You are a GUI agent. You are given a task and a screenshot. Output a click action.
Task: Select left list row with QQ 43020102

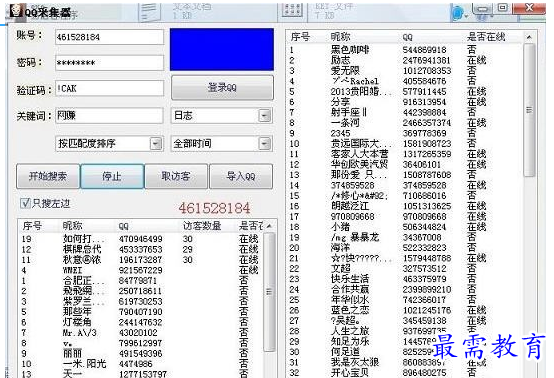click(x=141, y=333)
